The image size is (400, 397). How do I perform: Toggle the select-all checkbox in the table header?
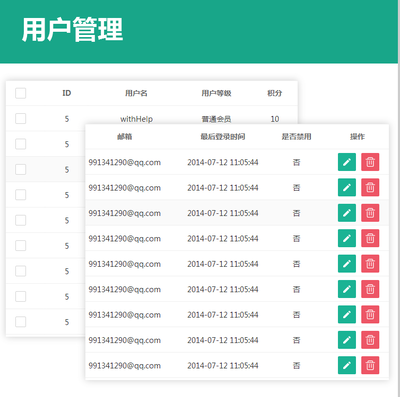pos(21,93)
